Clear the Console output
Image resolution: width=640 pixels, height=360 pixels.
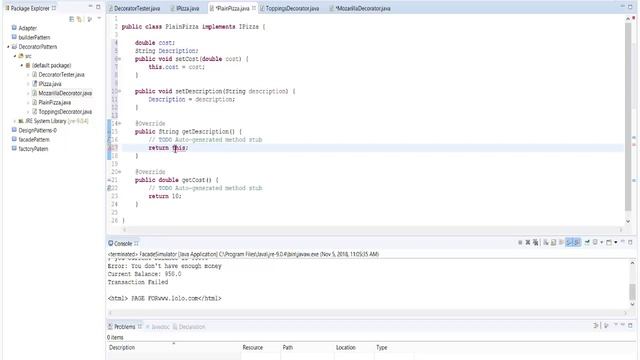[546, 242]
